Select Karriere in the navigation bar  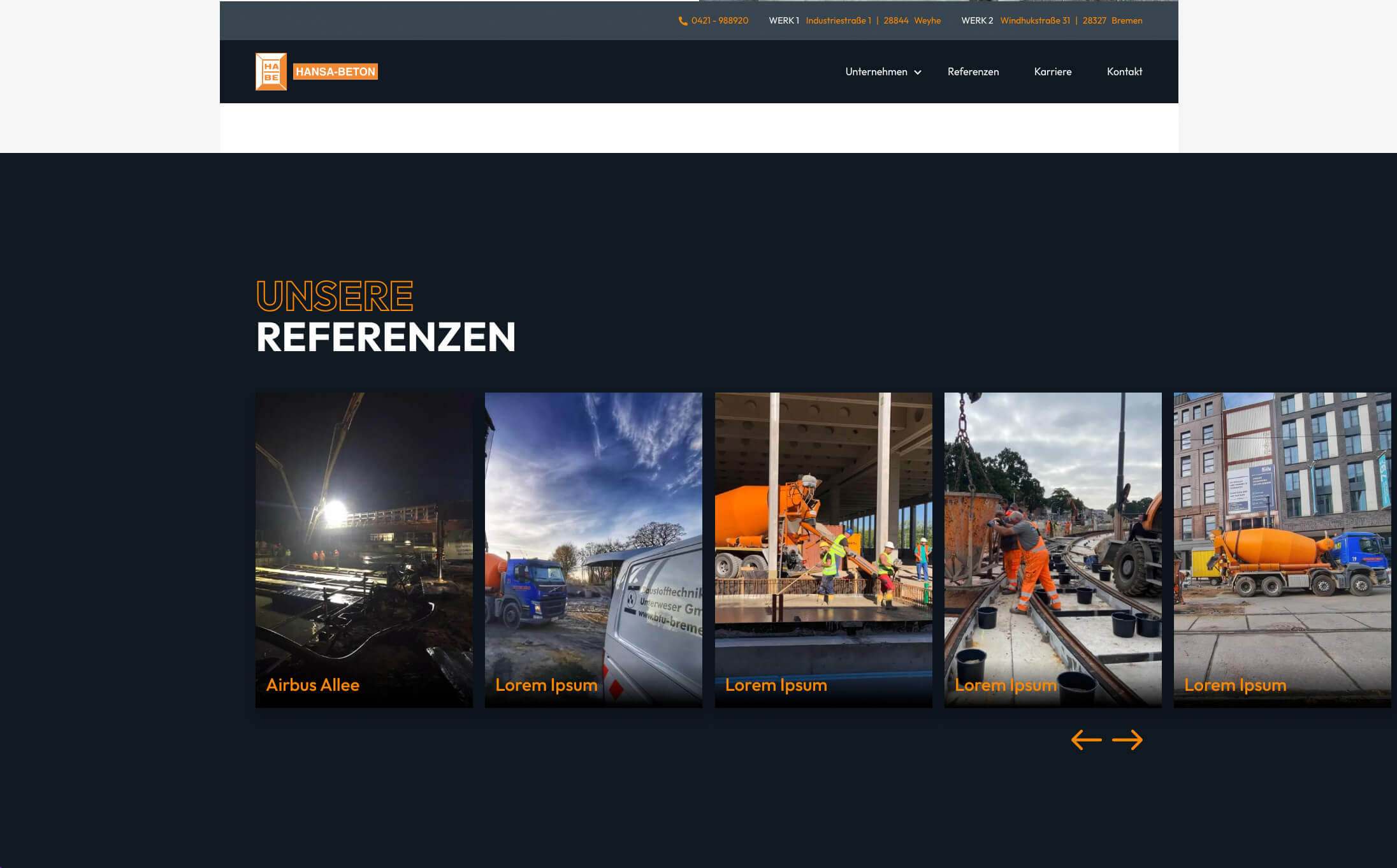(1052, 71)
